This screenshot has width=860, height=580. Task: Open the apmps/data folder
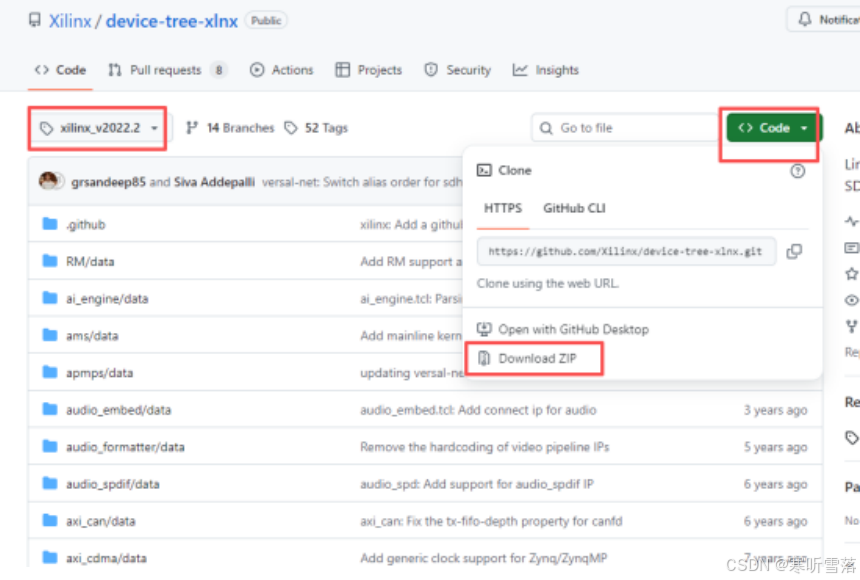[99, 373]
